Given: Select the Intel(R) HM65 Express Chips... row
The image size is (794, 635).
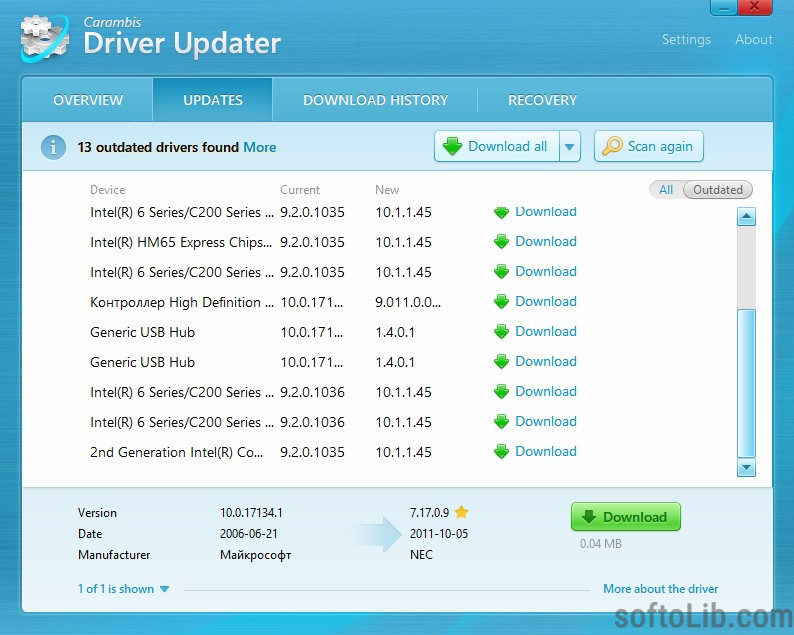Looking at the screenshot, I should point(334,242).
